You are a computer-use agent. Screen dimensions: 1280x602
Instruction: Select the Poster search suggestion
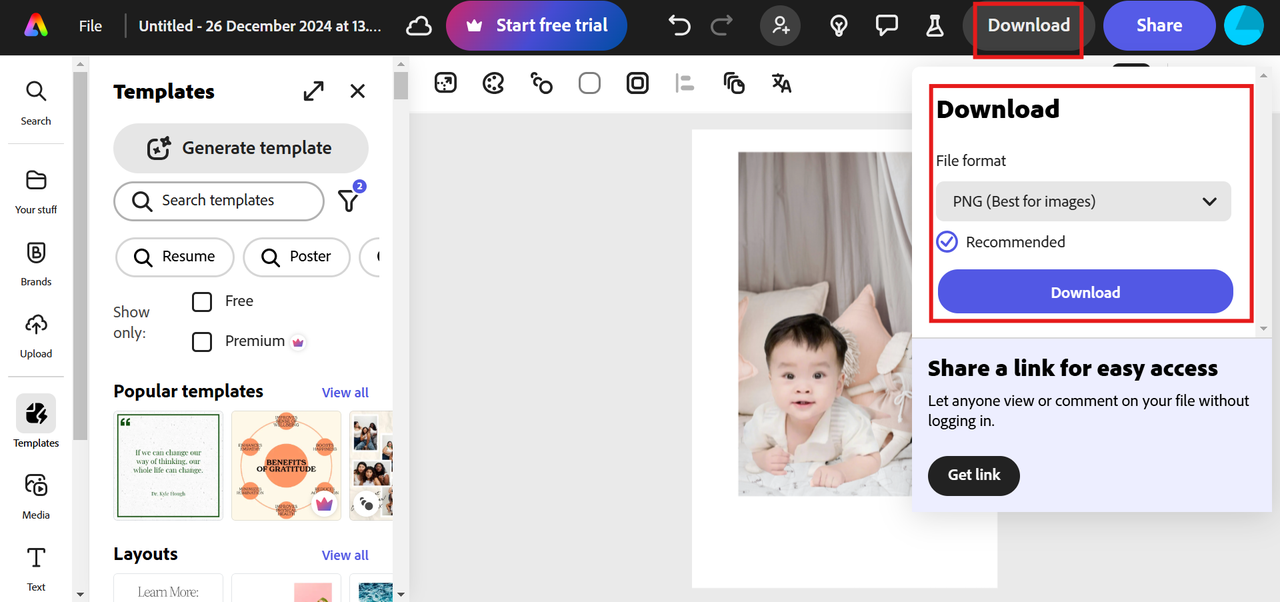(297, 257)
